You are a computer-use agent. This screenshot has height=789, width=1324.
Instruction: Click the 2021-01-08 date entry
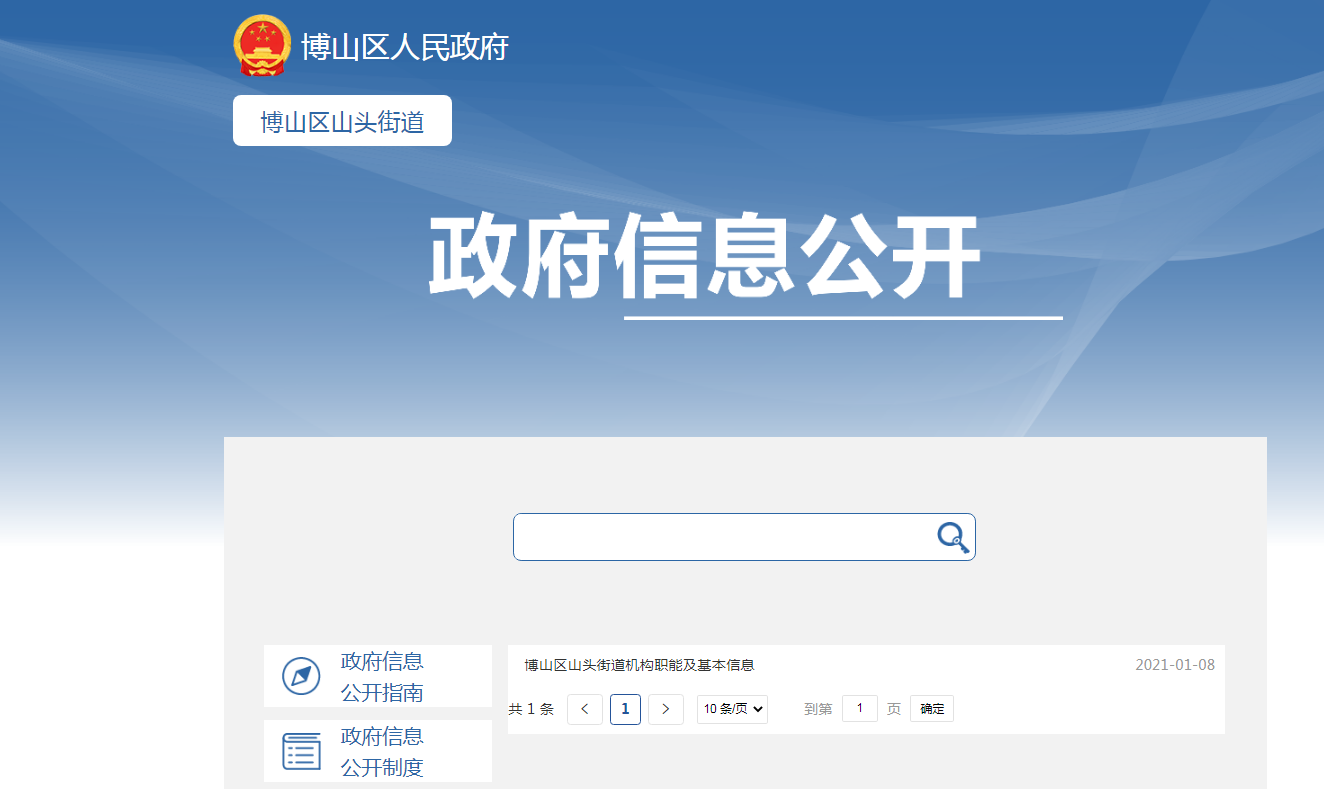point(1174,665)
